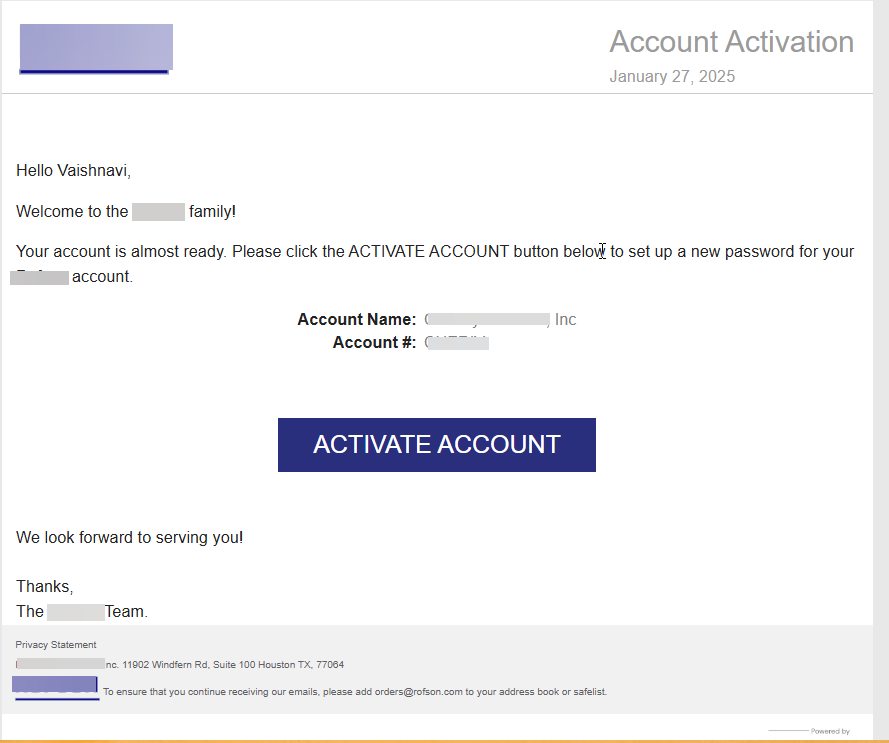Click the Powered by text
This screenshot has height=743, width=889.
point(830,731)
